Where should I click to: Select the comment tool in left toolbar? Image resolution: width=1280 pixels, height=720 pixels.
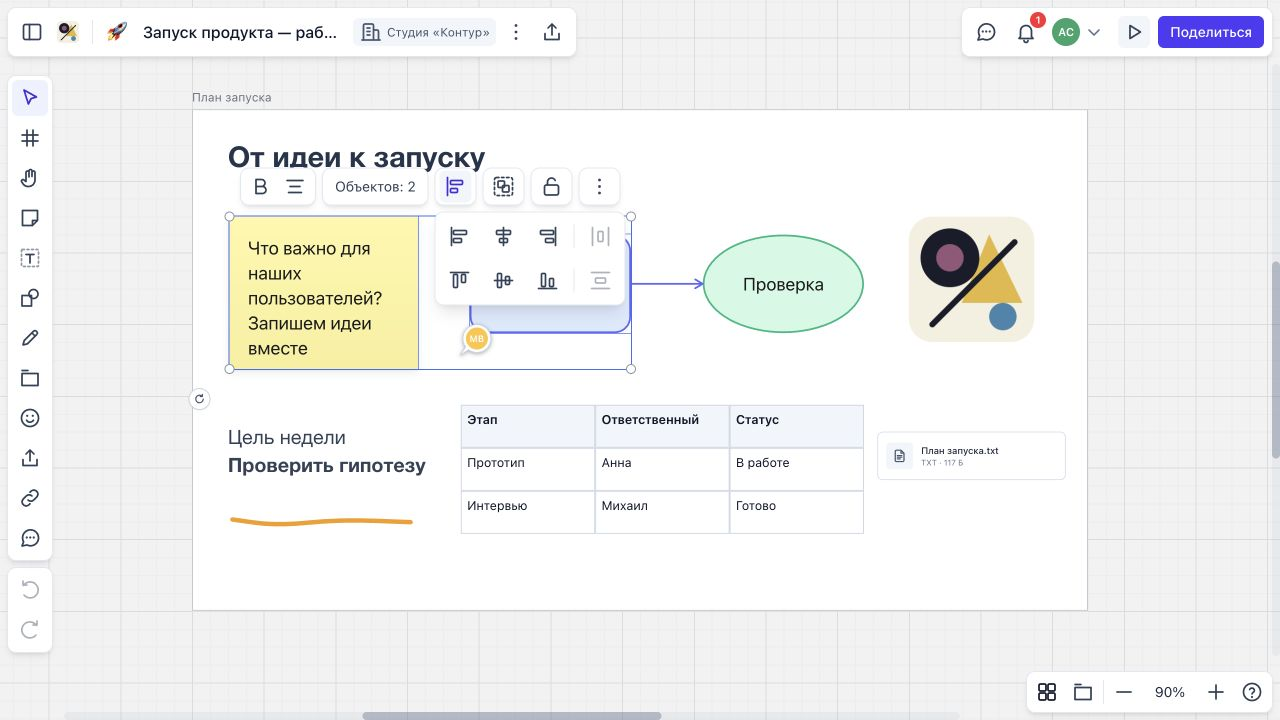(x=30, y=538)
